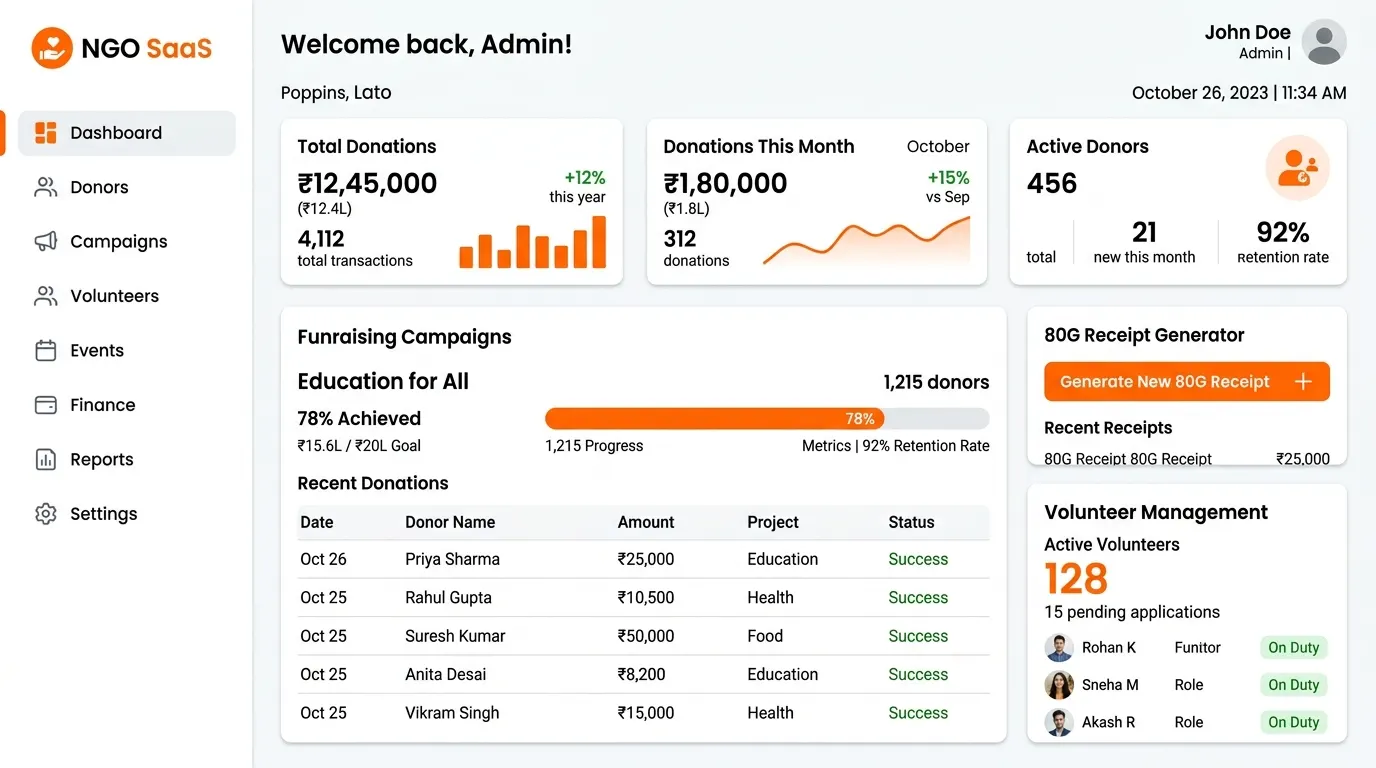Click On Duty badge for Sneha M
Image resolution: width=1376 pixels, height=768 pixels.
point(1294,685)
